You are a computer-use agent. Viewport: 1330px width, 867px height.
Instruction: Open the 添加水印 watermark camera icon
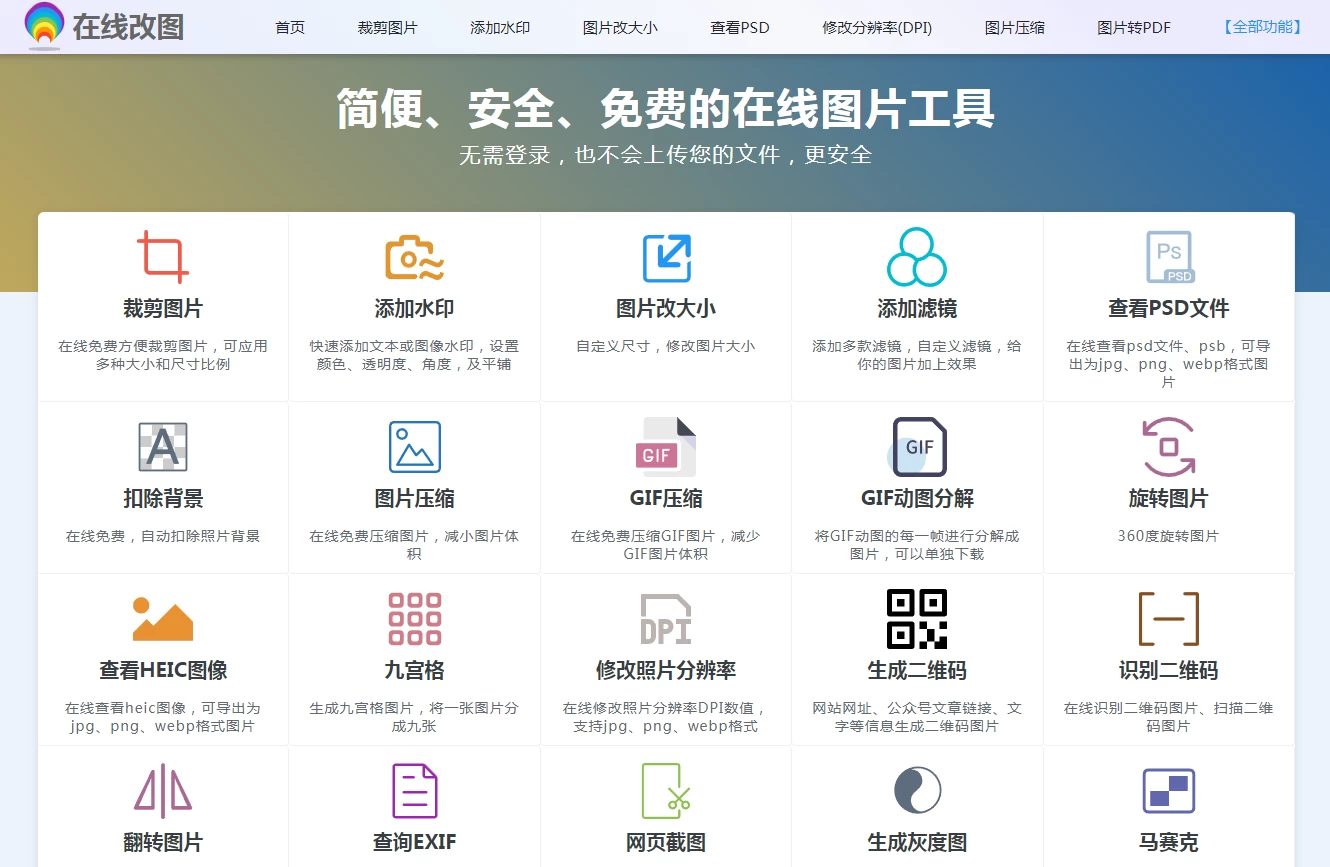click(x=414, y=257)
